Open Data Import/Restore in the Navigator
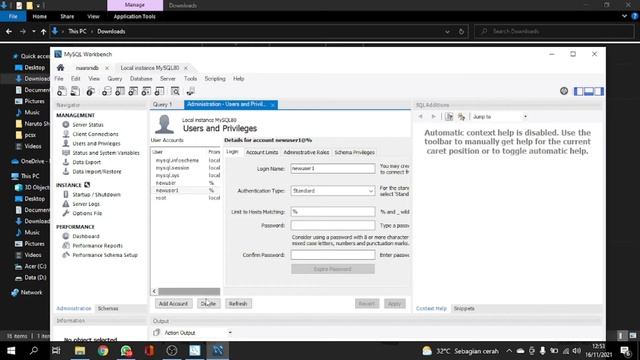 click(x=97, y=171)
